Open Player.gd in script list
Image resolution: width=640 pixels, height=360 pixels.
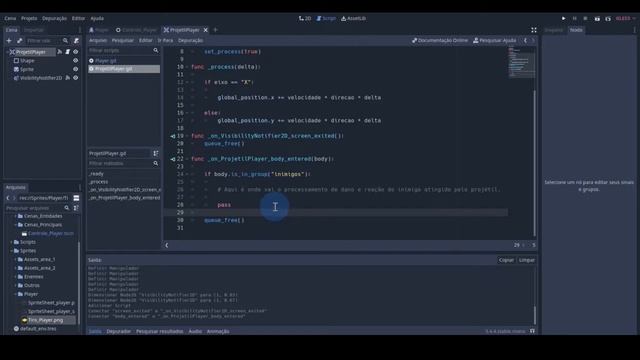105,60
